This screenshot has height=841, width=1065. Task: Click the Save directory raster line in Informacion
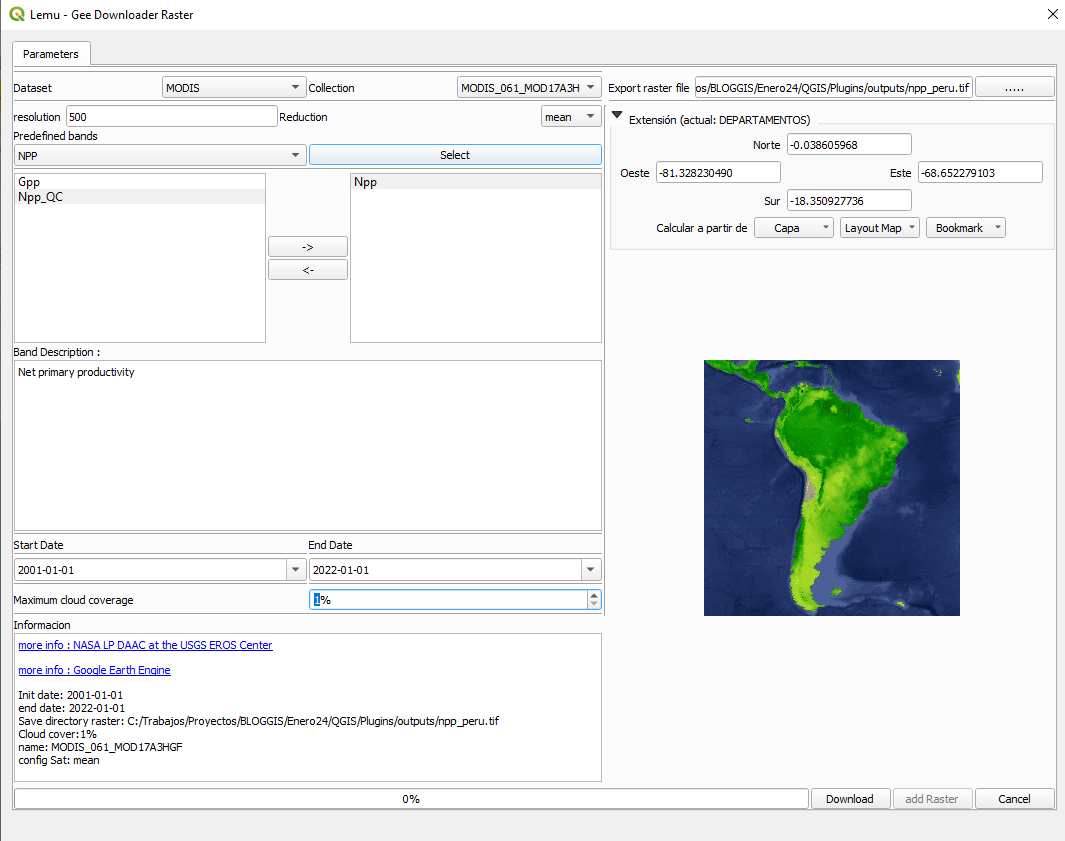coord(259,721)
